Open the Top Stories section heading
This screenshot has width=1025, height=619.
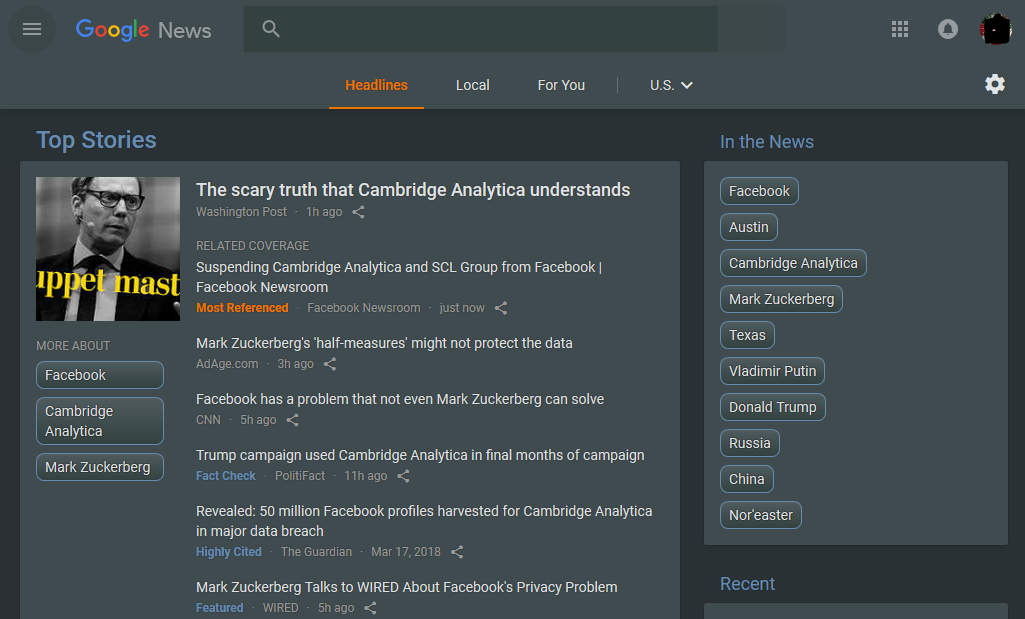click(x=96, y=140)
